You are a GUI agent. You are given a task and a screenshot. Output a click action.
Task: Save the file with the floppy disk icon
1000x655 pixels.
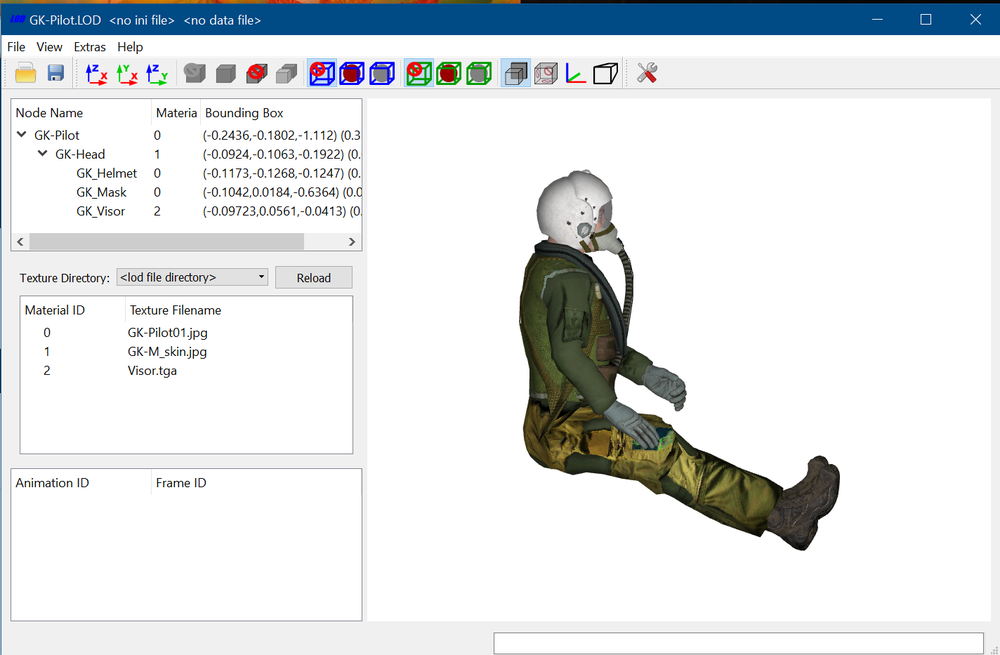tap(55, 73)
